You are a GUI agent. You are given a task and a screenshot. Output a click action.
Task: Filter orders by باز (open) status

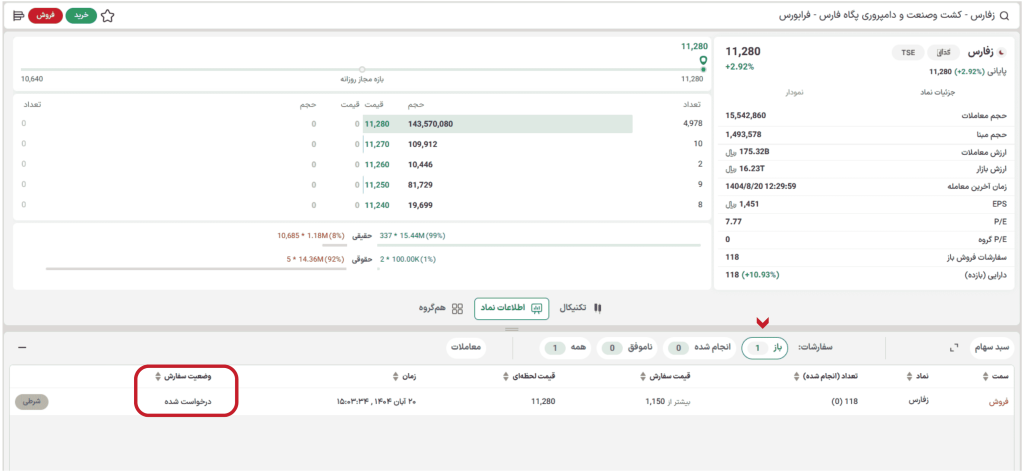pos(764,348)
